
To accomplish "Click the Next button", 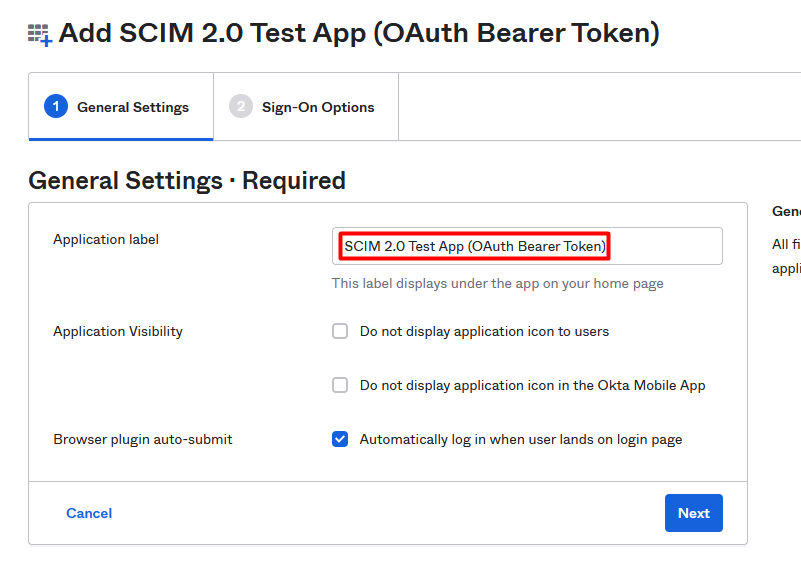I will coord(694,513).
